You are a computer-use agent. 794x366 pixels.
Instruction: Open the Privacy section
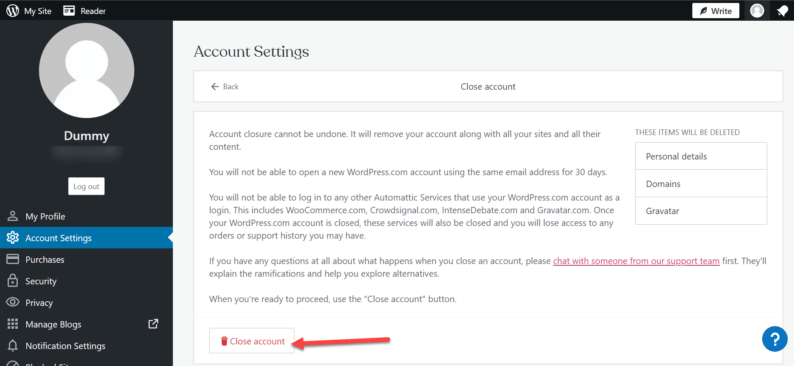[86, 303]
